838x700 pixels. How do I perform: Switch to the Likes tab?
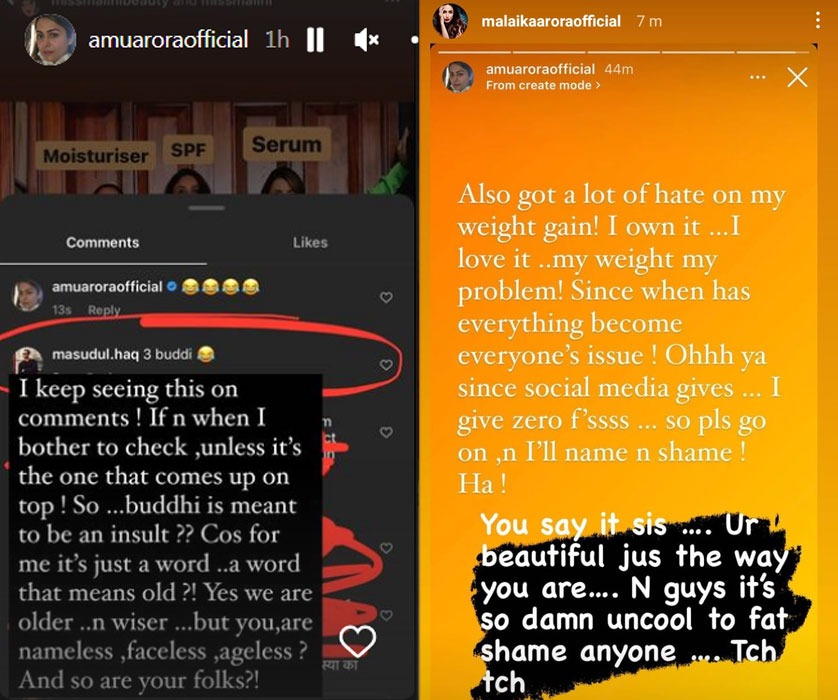click(x=310, y=243)
